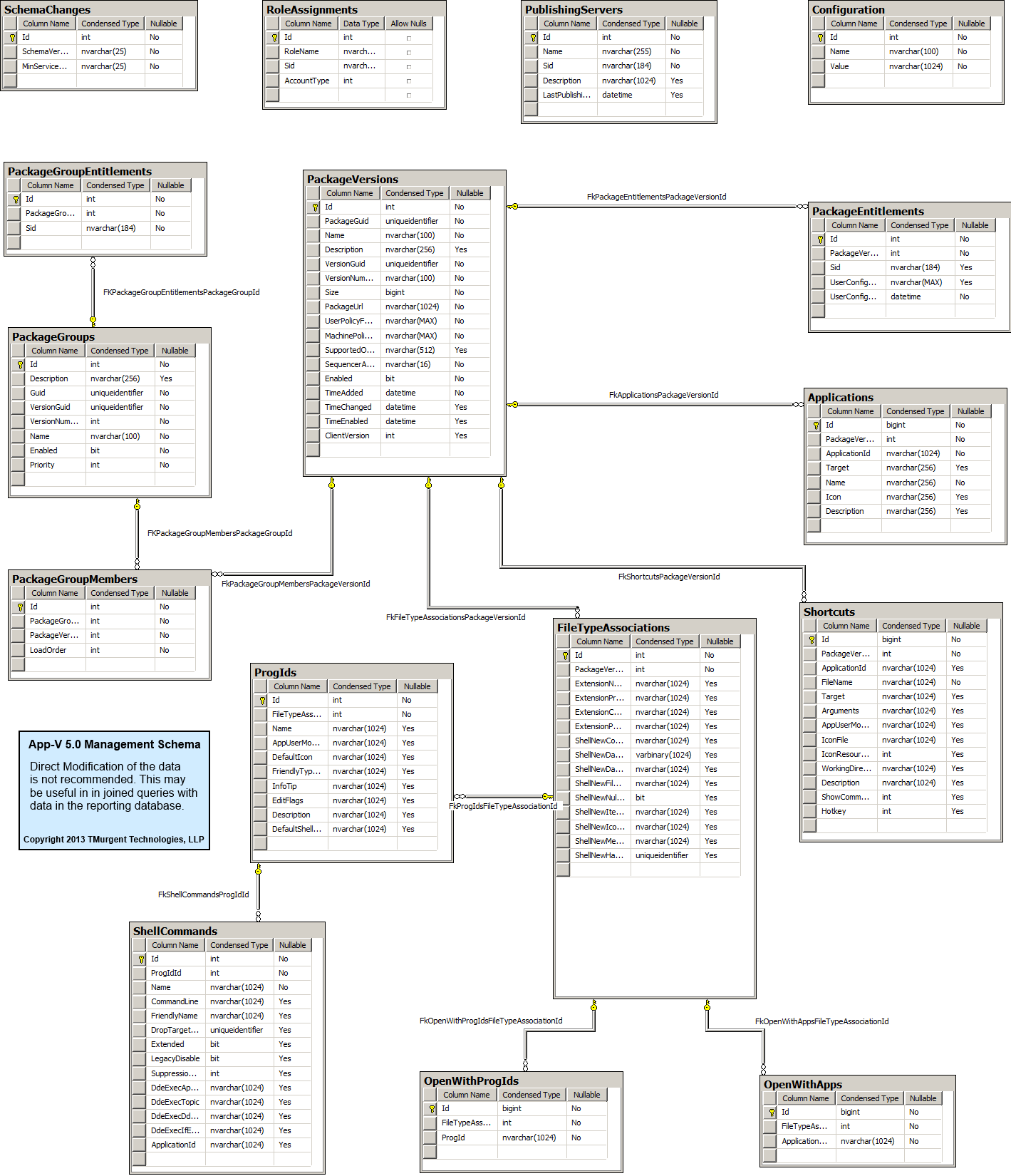
Task: Select the Shortcuts table primary key icon
Action: pos(812,640)
